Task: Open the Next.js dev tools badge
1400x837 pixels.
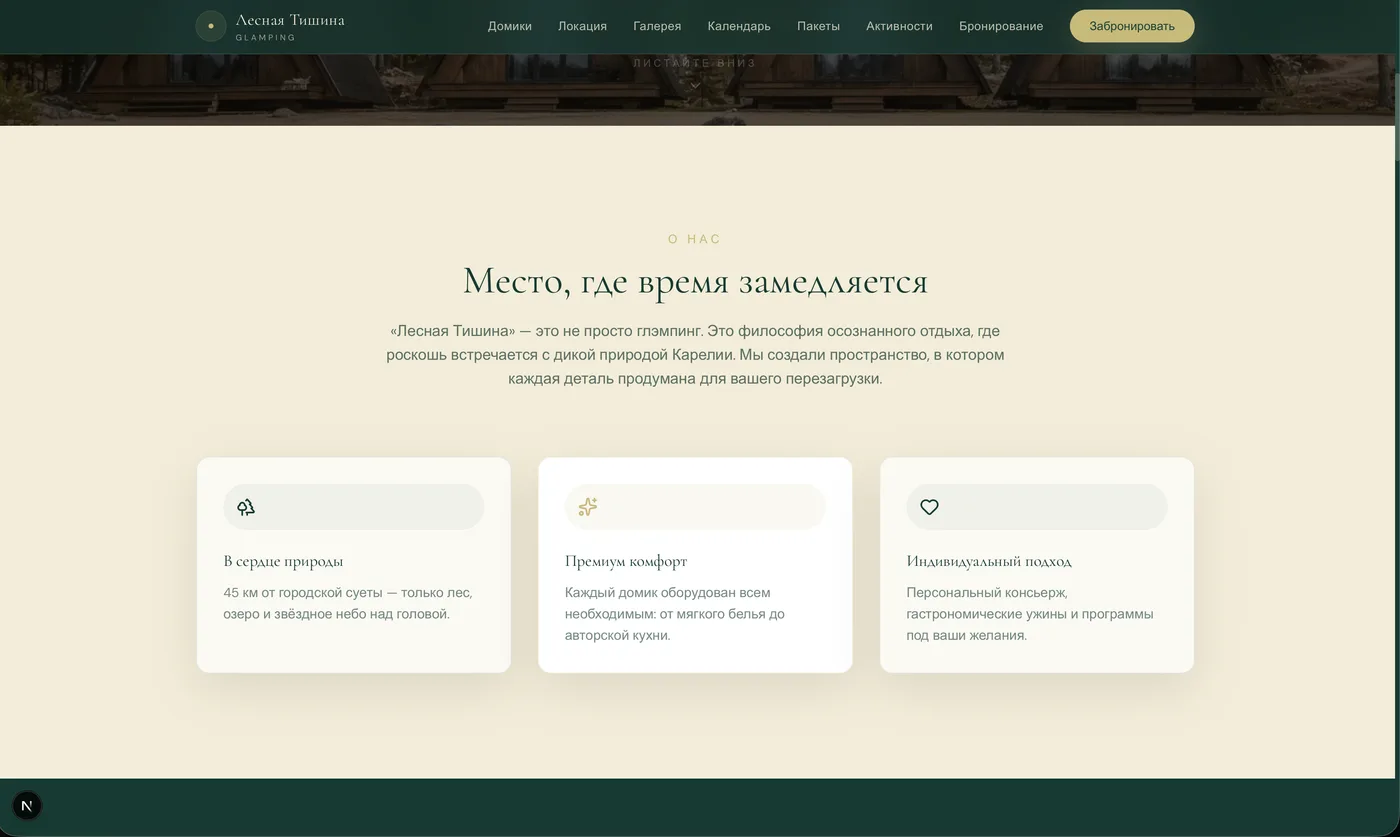Action: [x=27, y=805]
